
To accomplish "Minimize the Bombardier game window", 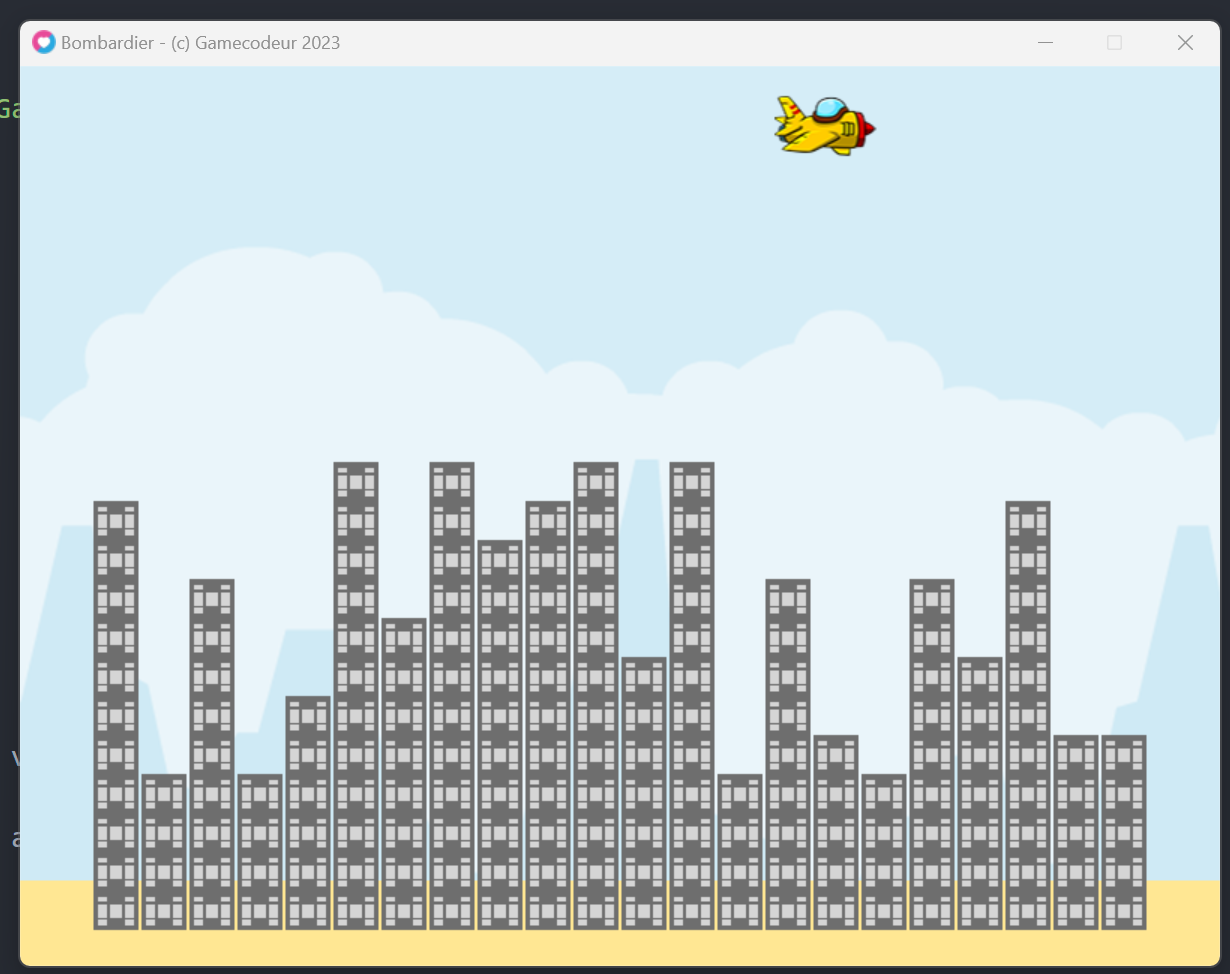I will (1046, 43).
